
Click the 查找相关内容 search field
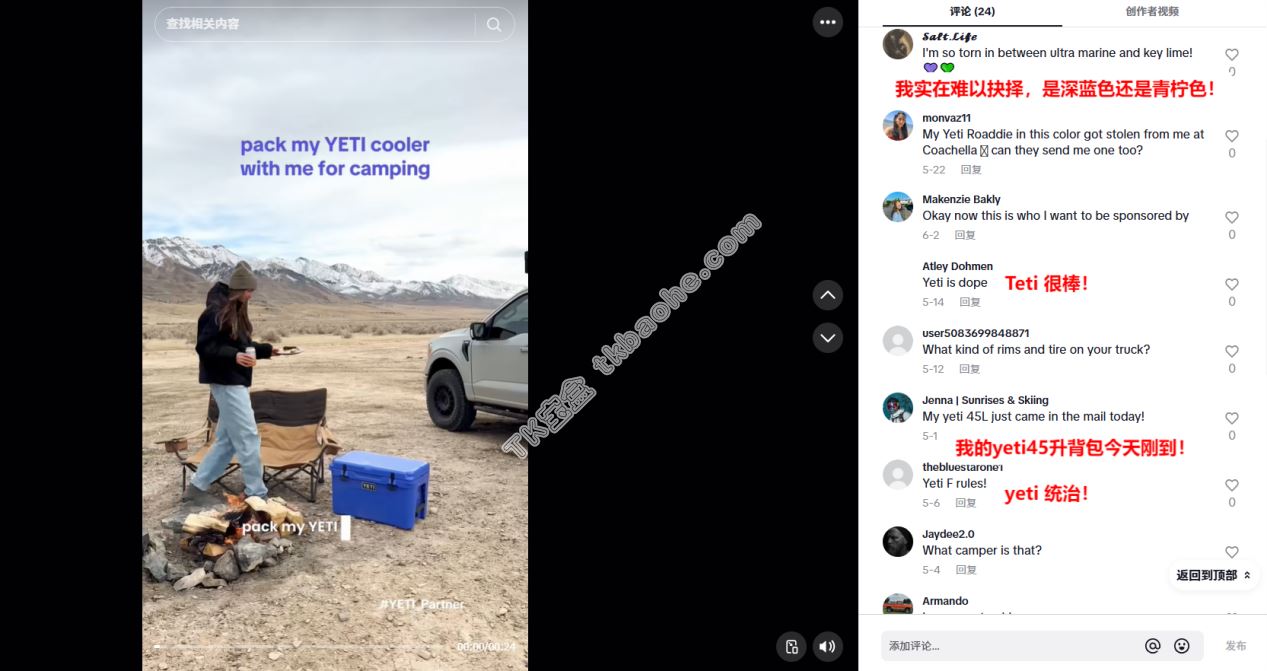click(x=315, y=24)
